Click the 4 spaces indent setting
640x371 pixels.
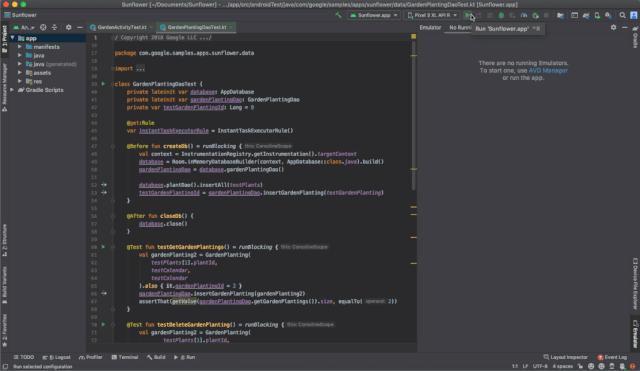[x=562, y=367]
